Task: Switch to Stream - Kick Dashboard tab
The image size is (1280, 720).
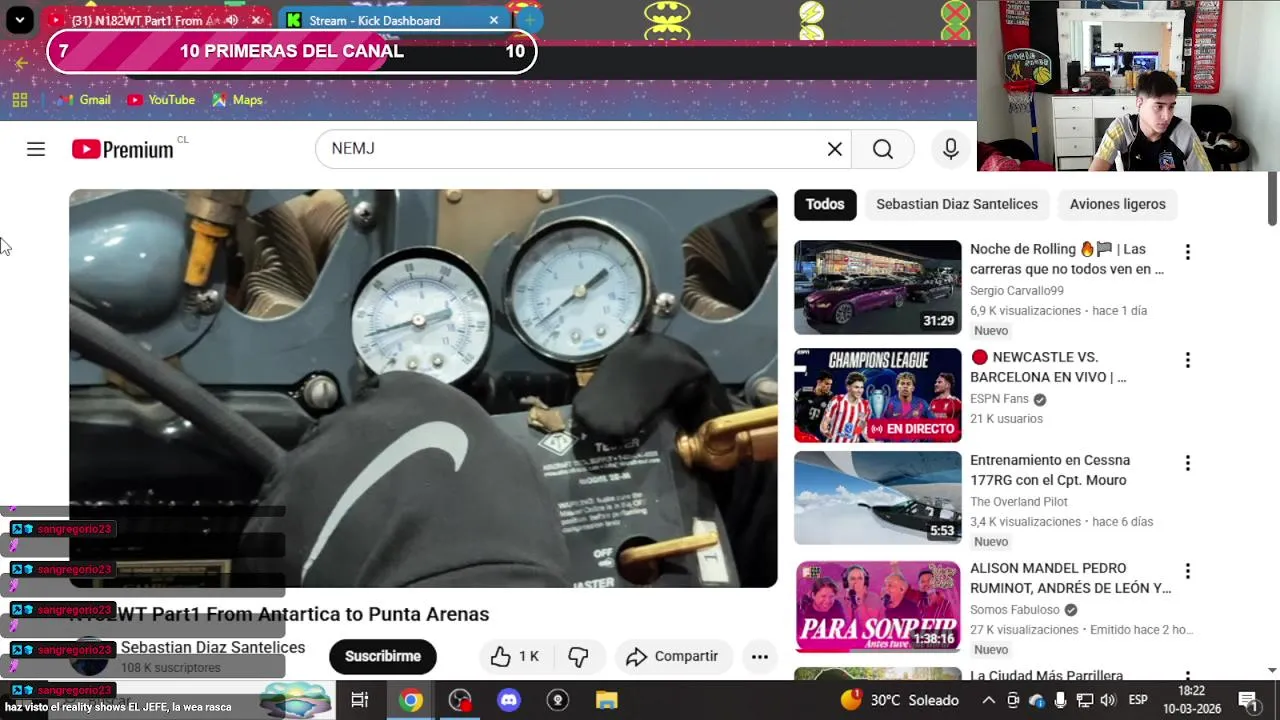Action: [392, 20]
